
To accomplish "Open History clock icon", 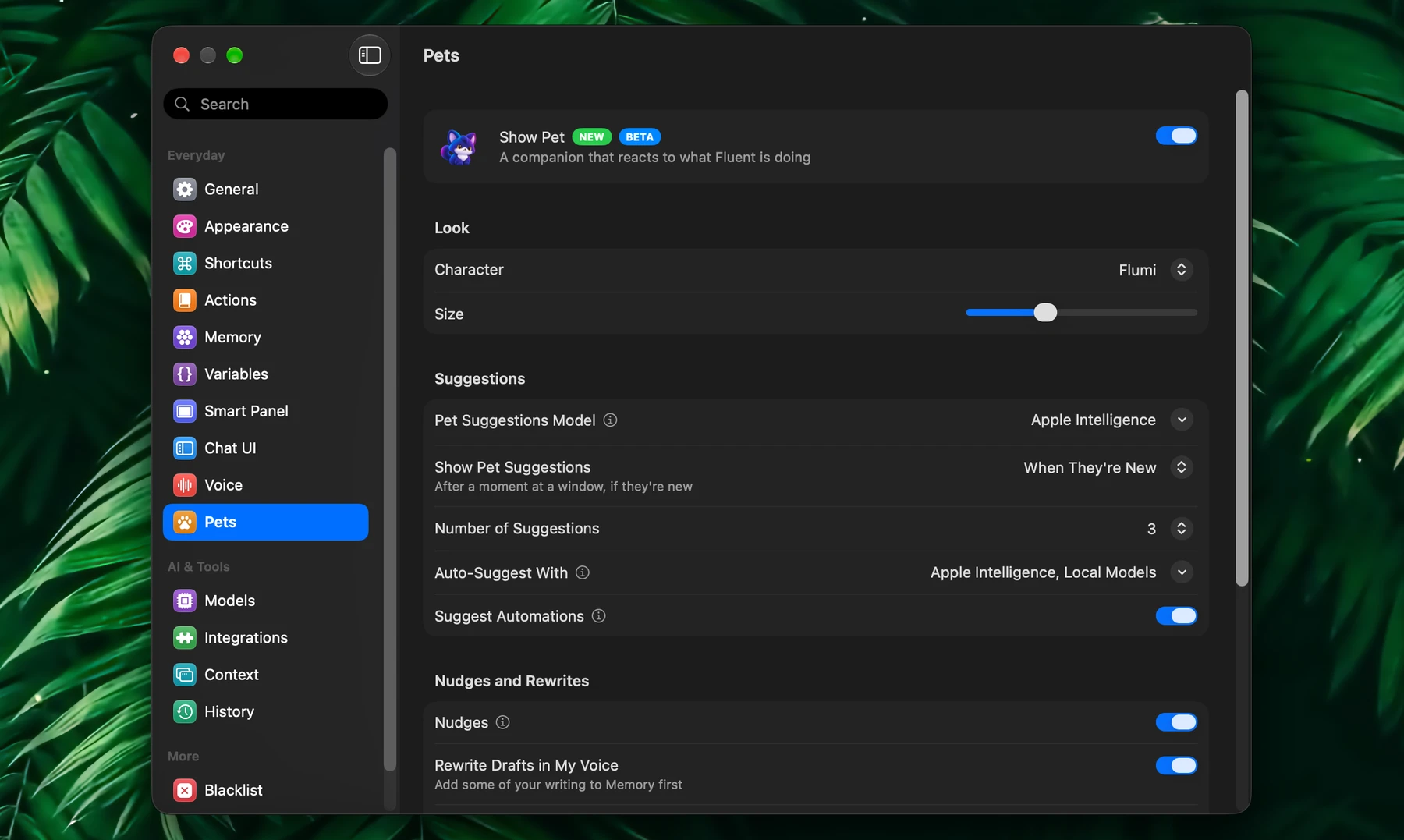I will coord(185,711).
